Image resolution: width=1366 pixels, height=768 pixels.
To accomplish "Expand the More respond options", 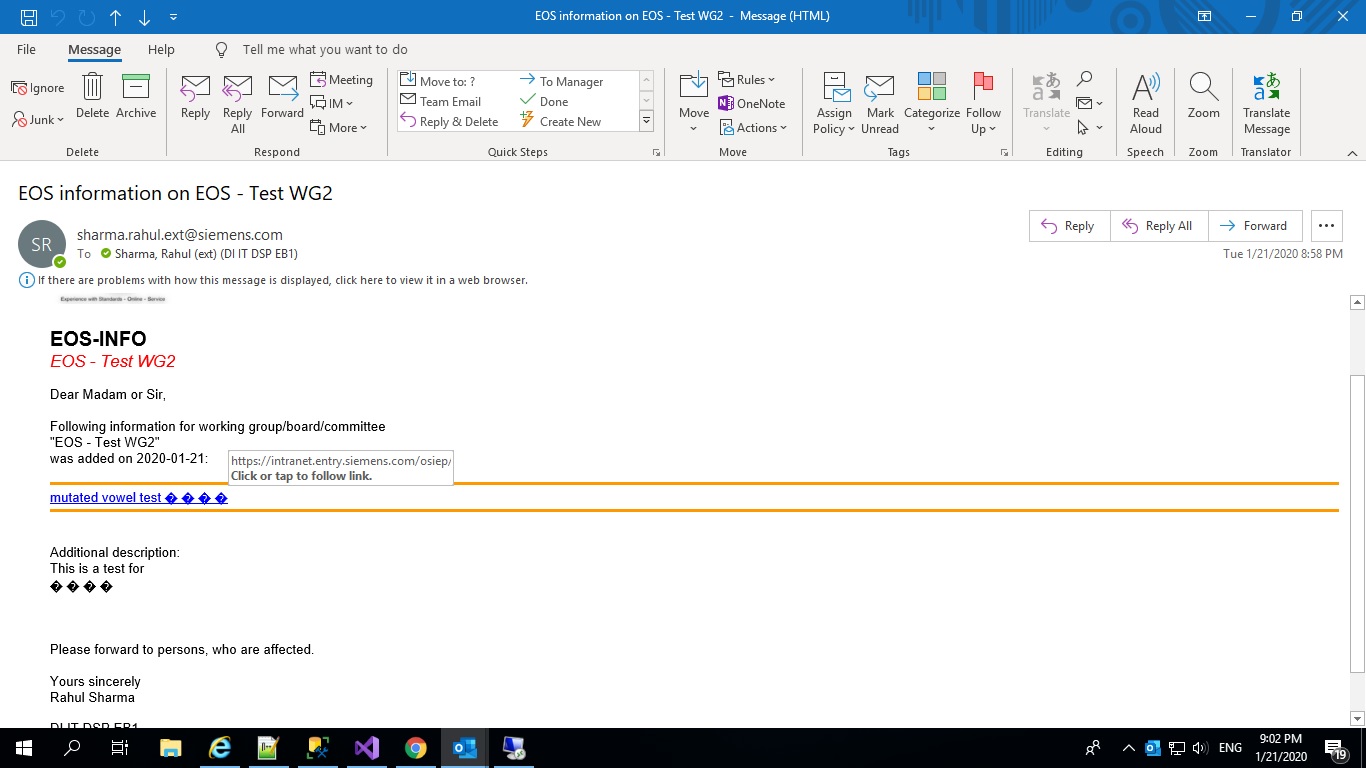I will click(339, 127).
